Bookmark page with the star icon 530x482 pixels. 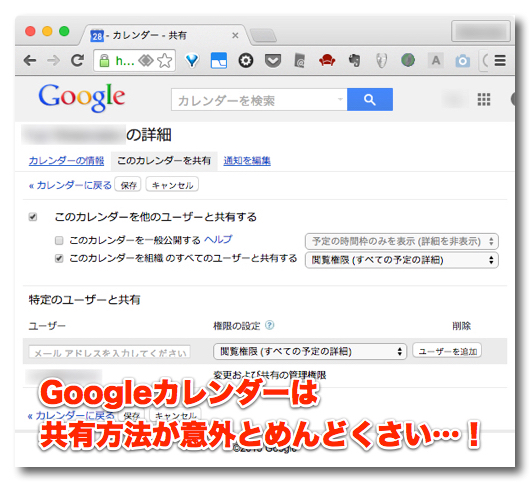click(165, 61)
